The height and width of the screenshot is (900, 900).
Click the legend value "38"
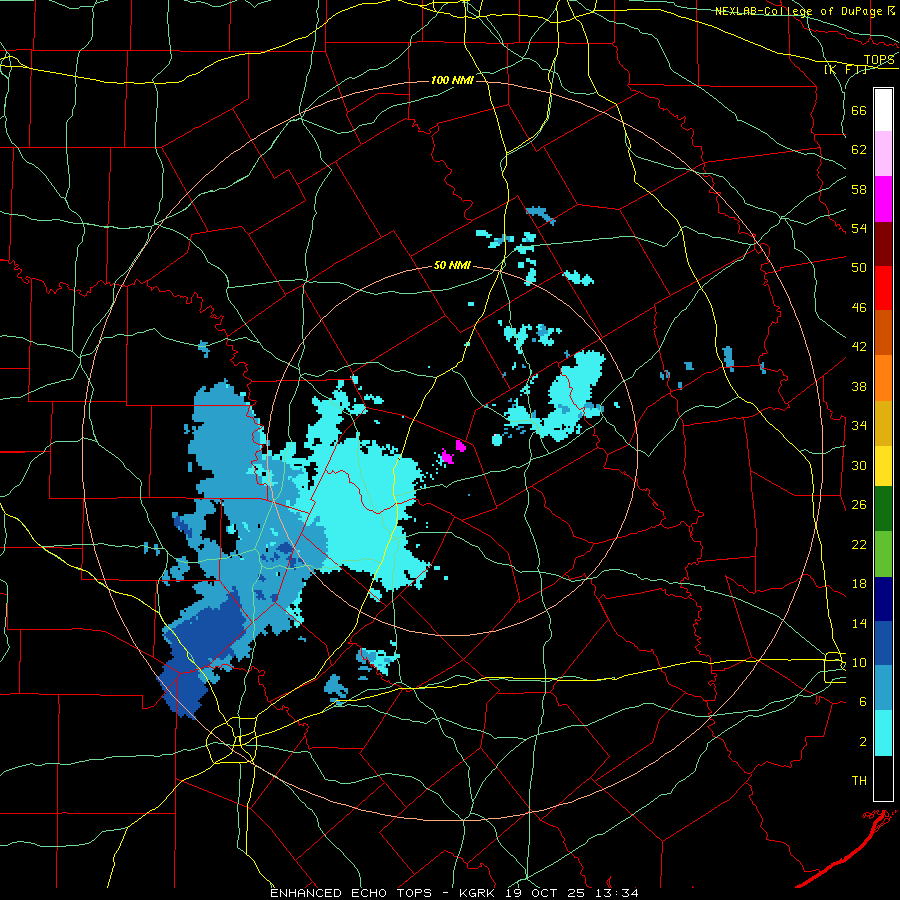[859, 386]
